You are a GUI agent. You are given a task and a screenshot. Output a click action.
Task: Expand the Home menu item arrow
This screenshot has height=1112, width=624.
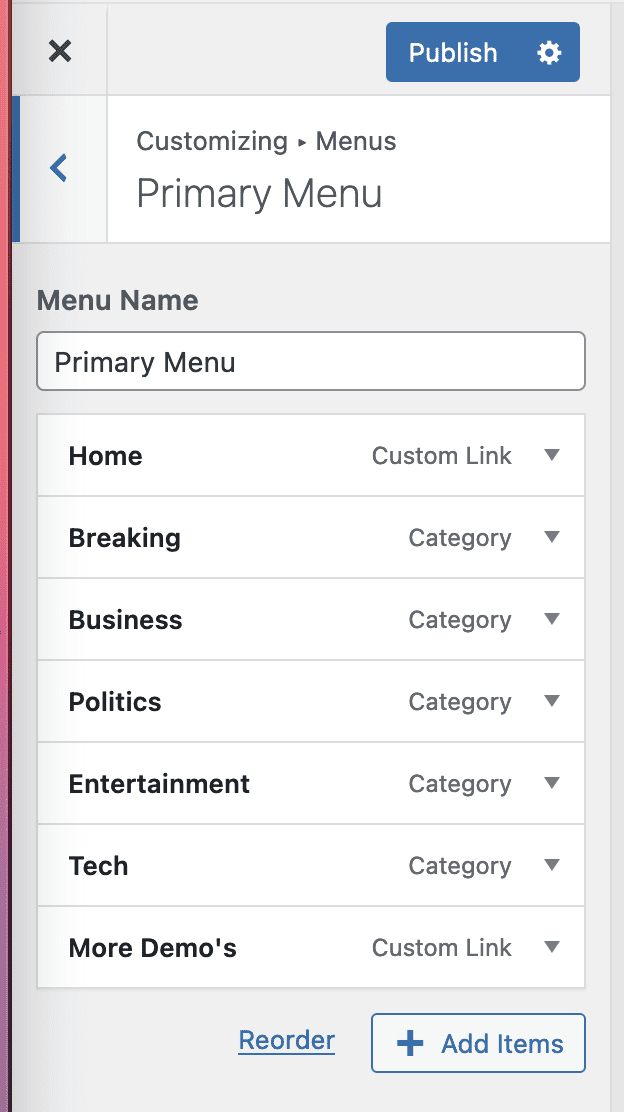551,456
